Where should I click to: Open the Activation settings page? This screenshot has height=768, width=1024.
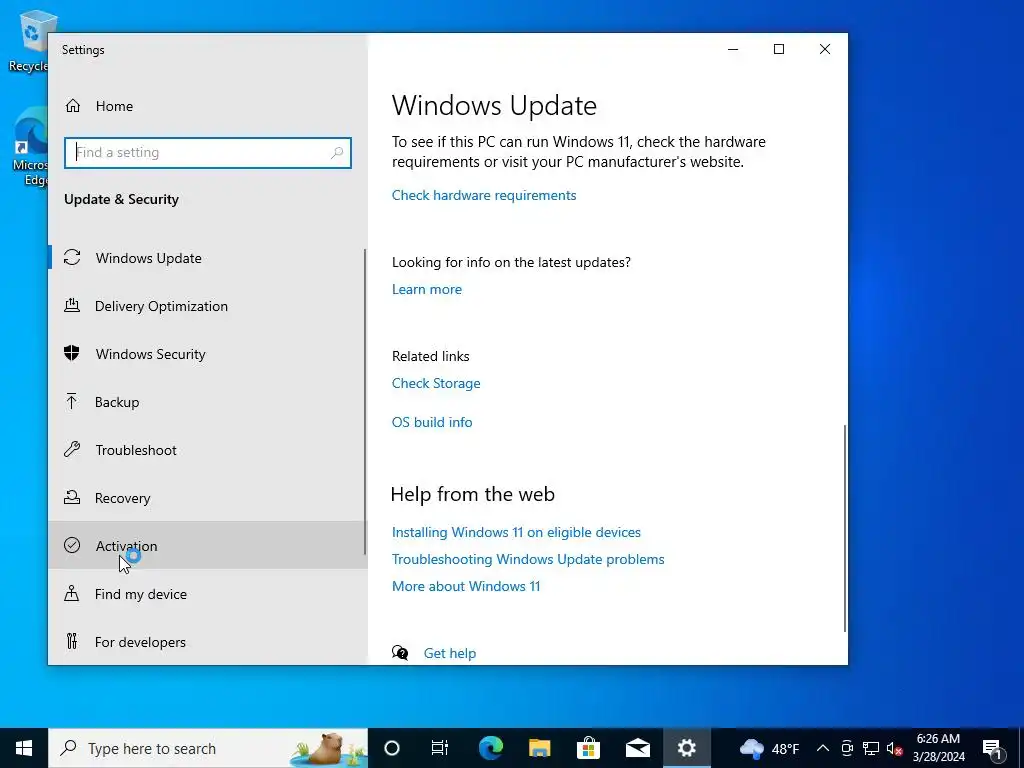click(208, 545)
